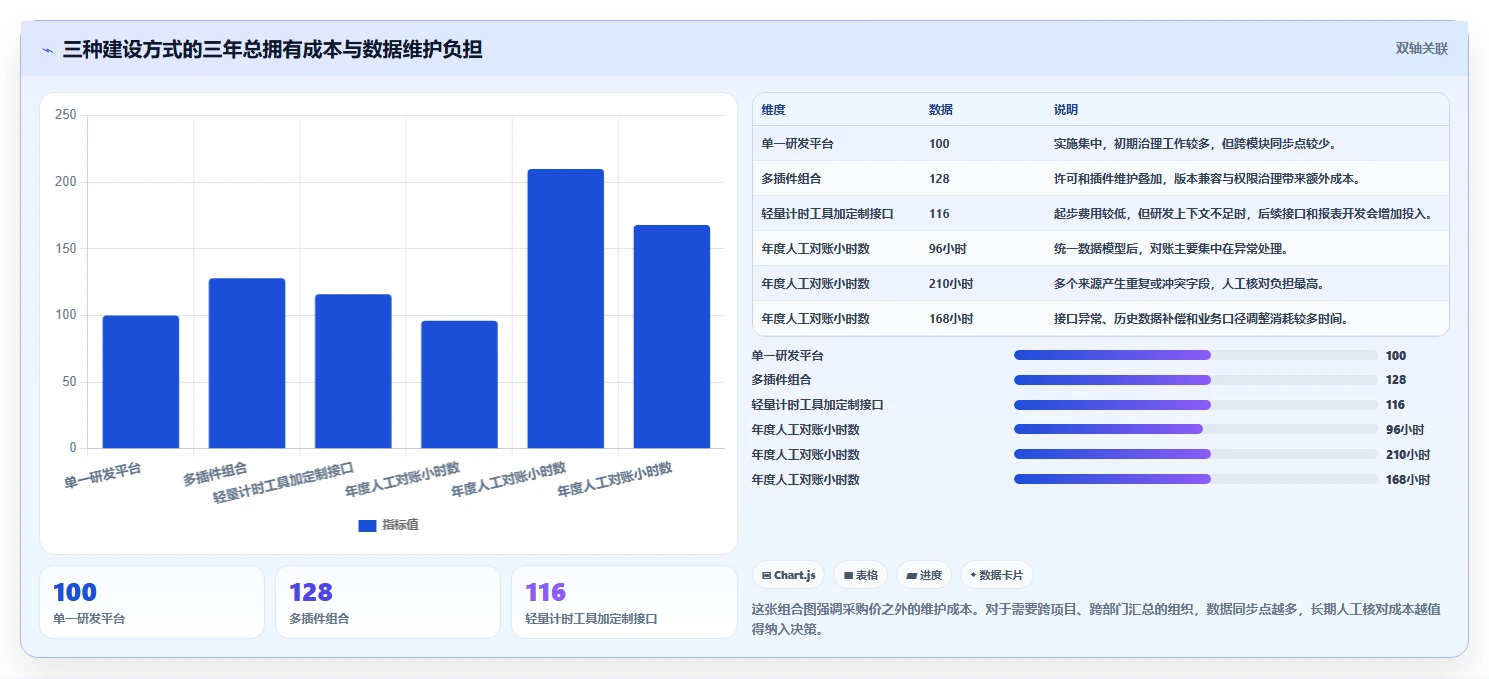Click the 多插件组合 bar in the chart

tap(247, 363)
